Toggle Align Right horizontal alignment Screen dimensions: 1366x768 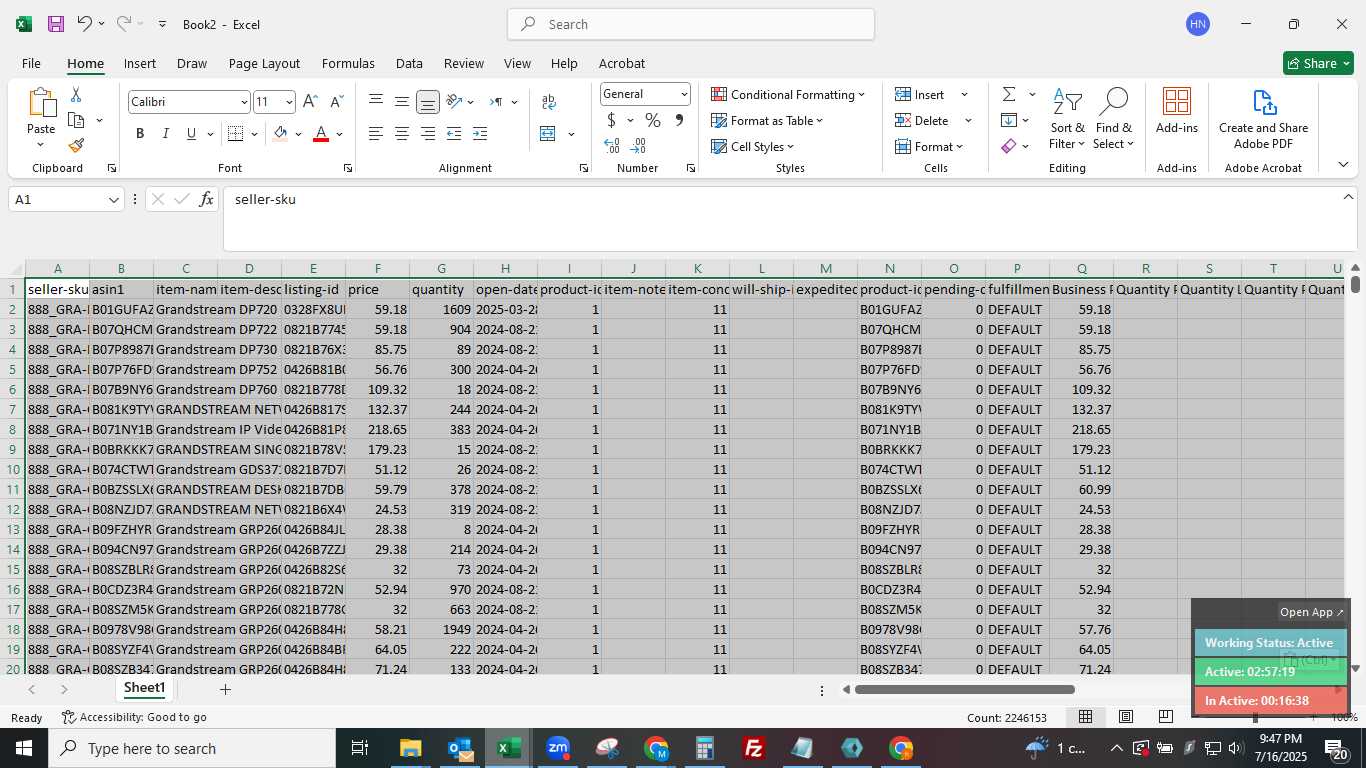[428, 133]
